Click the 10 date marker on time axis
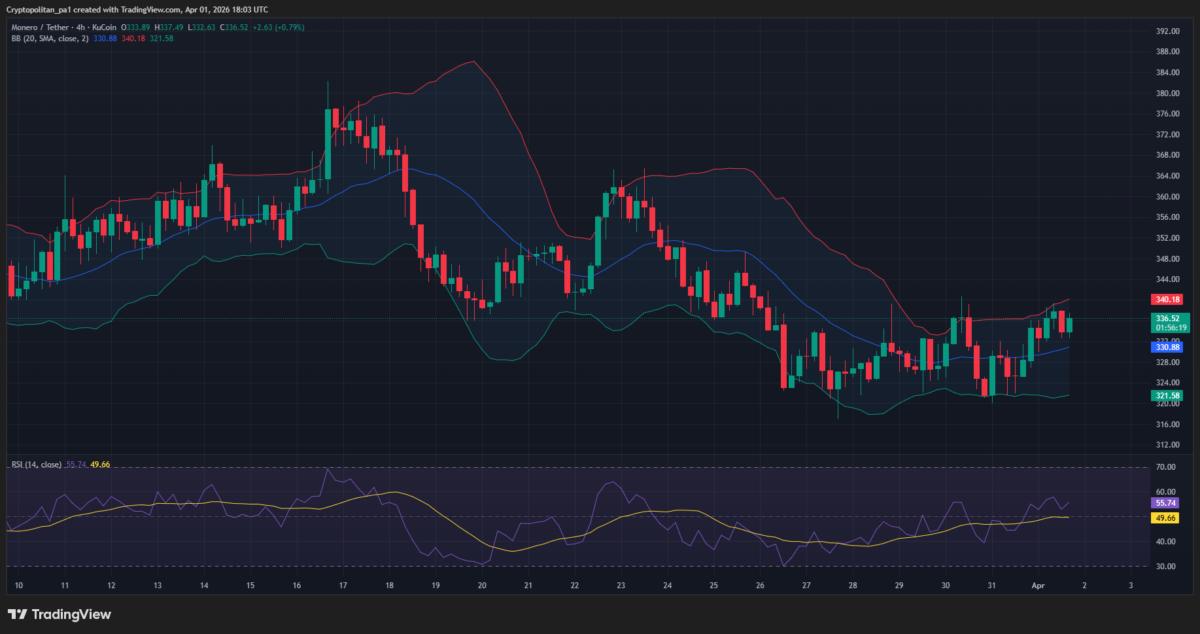 pos(17,584)
